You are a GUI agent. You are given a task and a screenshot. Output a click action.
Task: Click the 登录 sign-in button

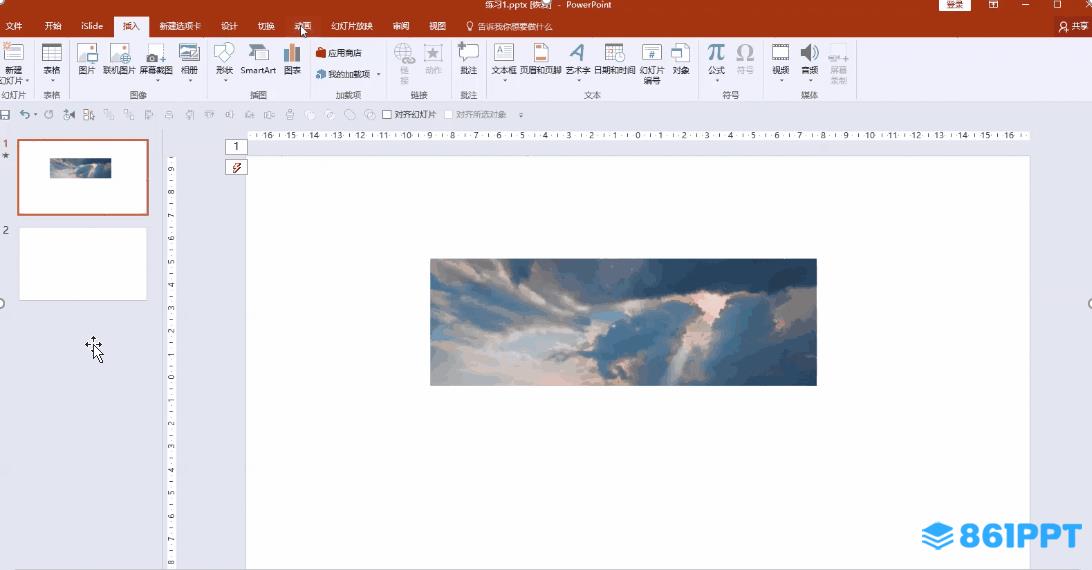[x=955, y=5]
